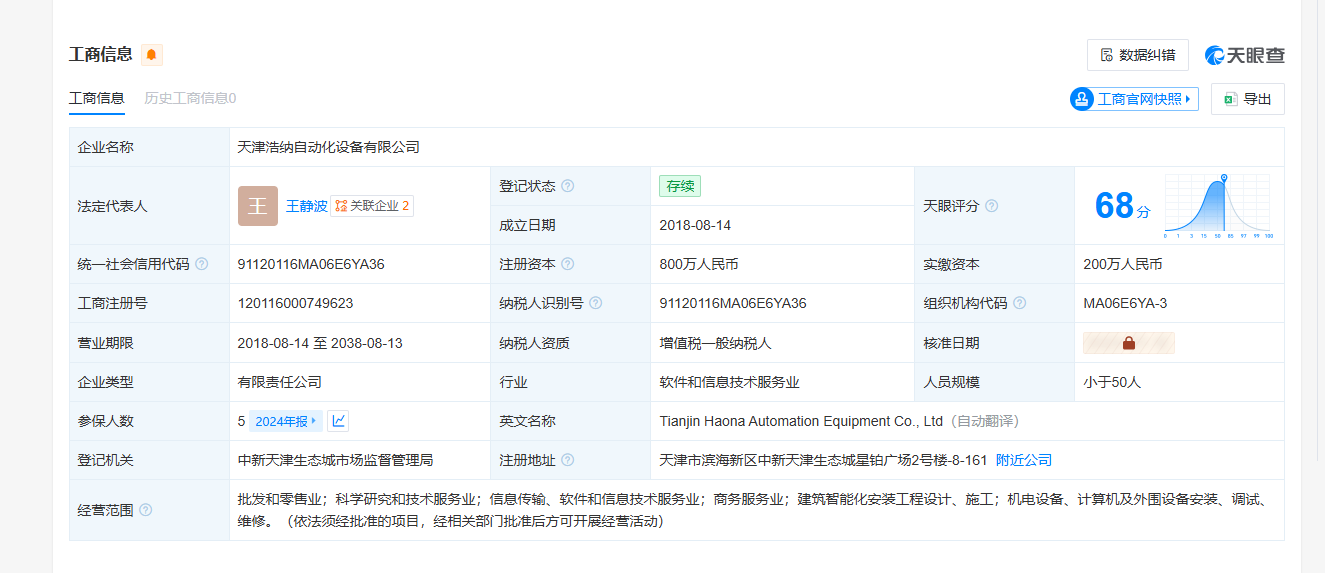Open 工商官网快照 snapshot
The height and width of the screenshot is (573, 1325).
coord(1134,99)
